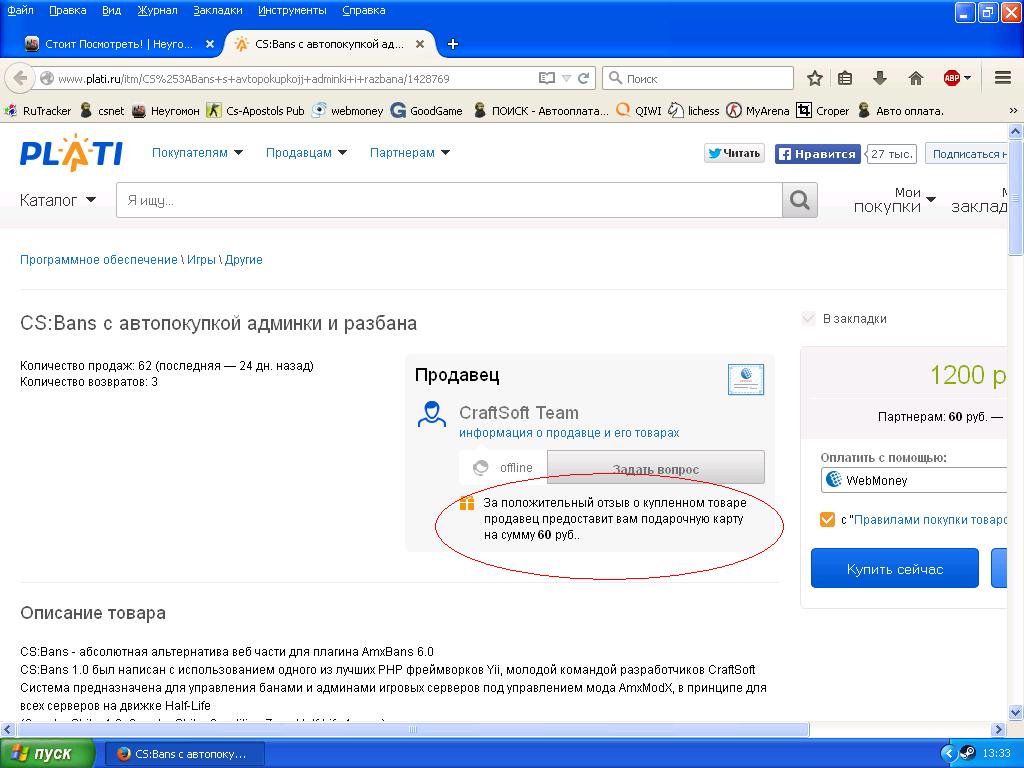Expand the 'Покупателям' dropdown
This screenshot has height=768, width=1024.
pos(197,153)
